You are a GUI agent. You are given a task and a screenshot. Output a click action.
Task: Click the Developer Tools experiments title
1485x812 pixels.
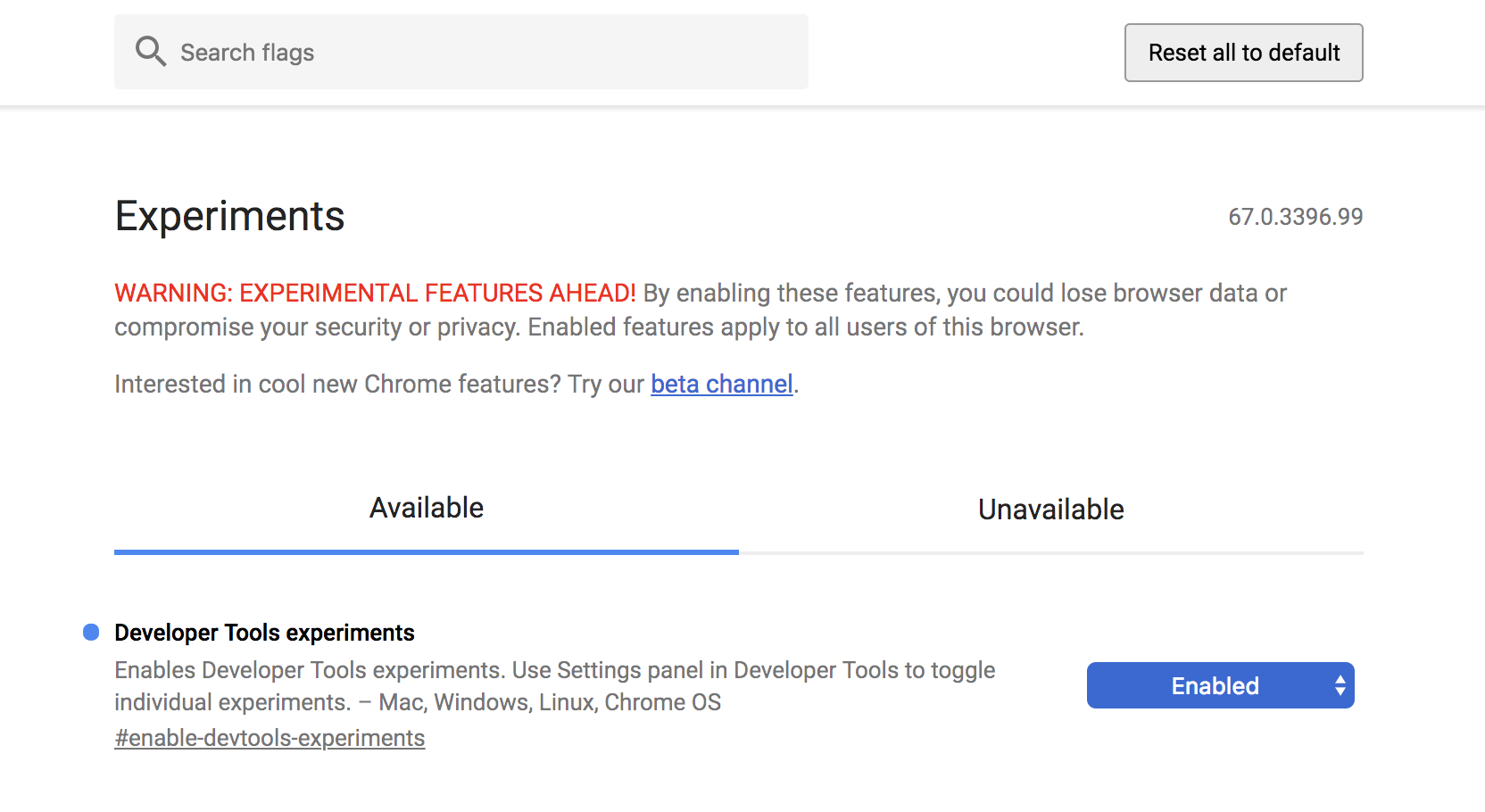[x=264, y=633]
